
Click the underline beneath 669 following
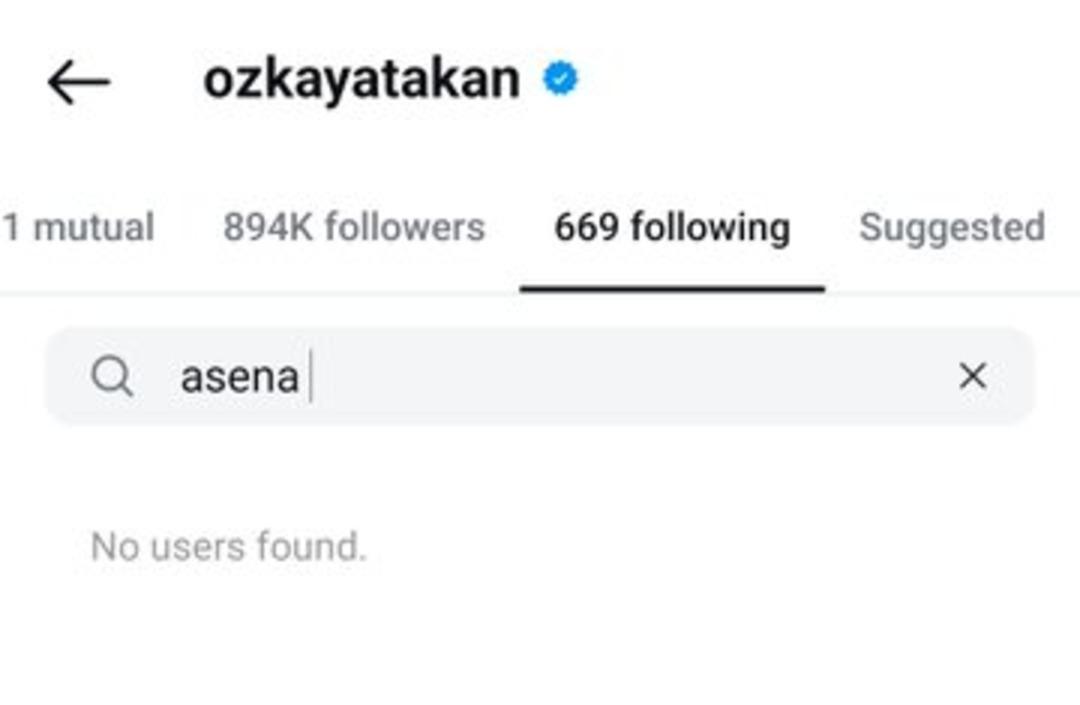click(x=672, y=289)
